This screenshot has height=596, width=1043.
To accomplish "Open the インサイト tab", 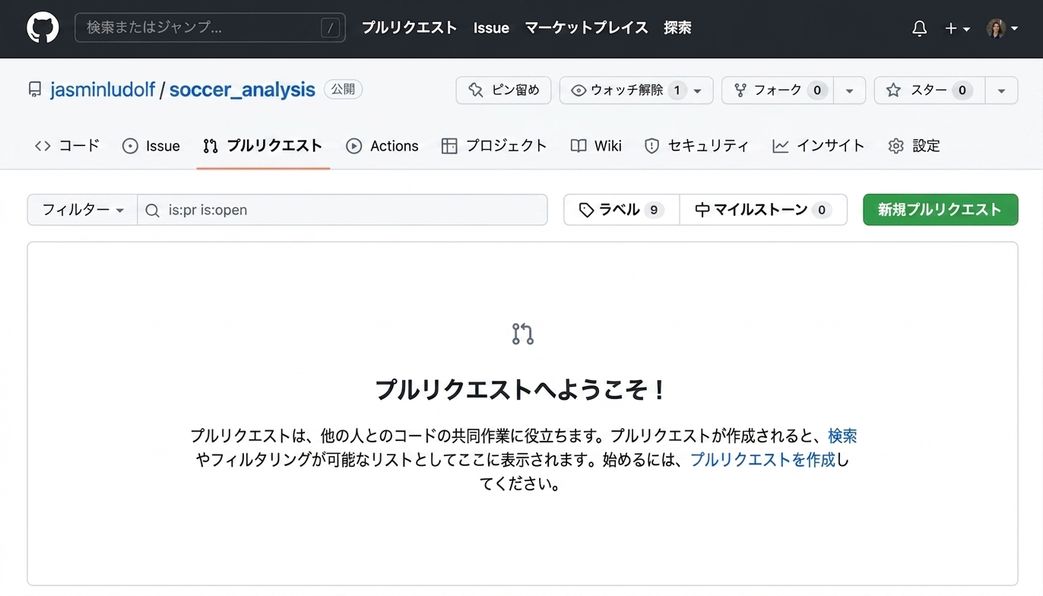I will 818,146.
